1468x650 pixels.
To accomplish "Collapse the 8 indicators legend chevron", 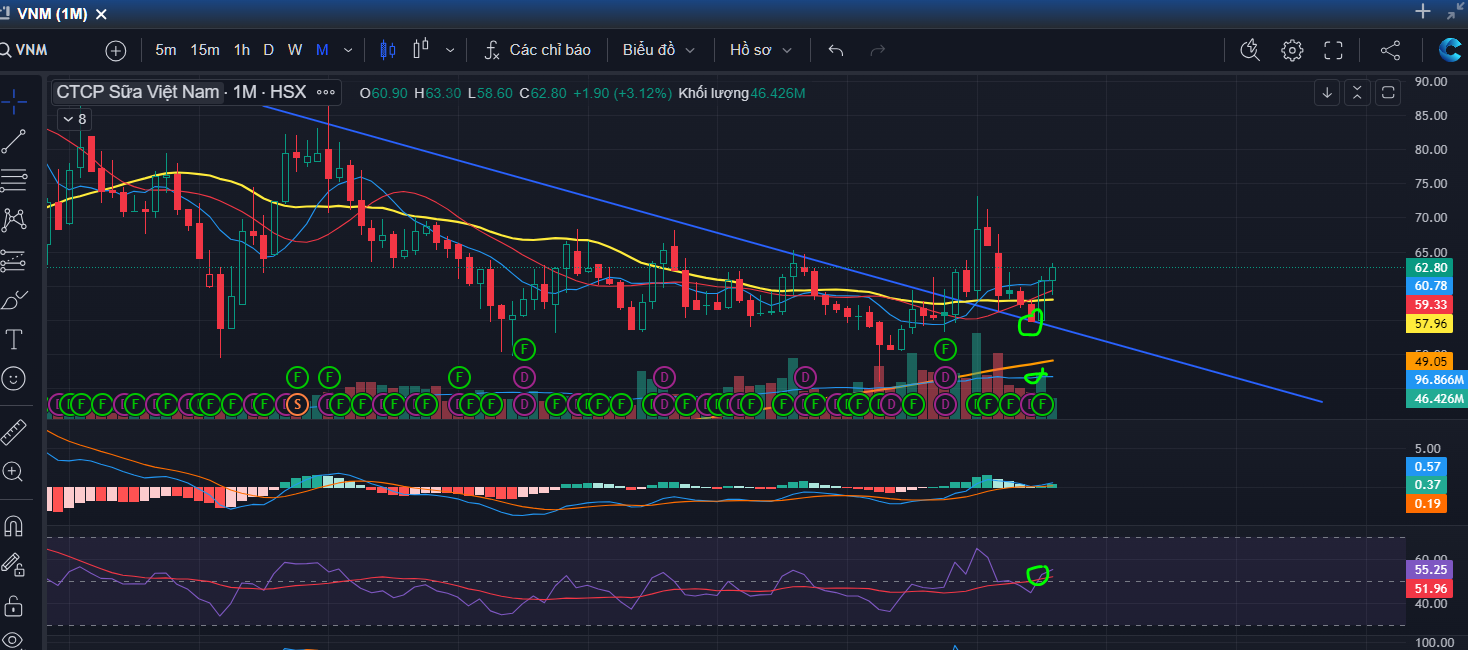I will 74,119.
